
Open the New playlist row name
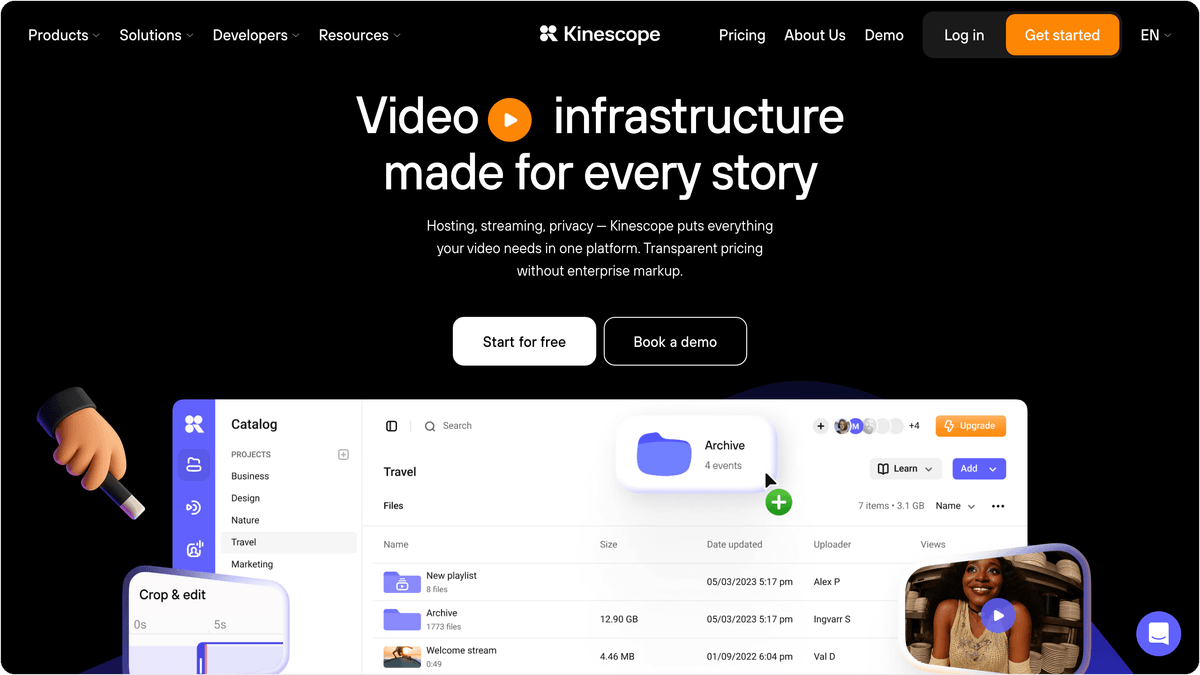[451, 576]
